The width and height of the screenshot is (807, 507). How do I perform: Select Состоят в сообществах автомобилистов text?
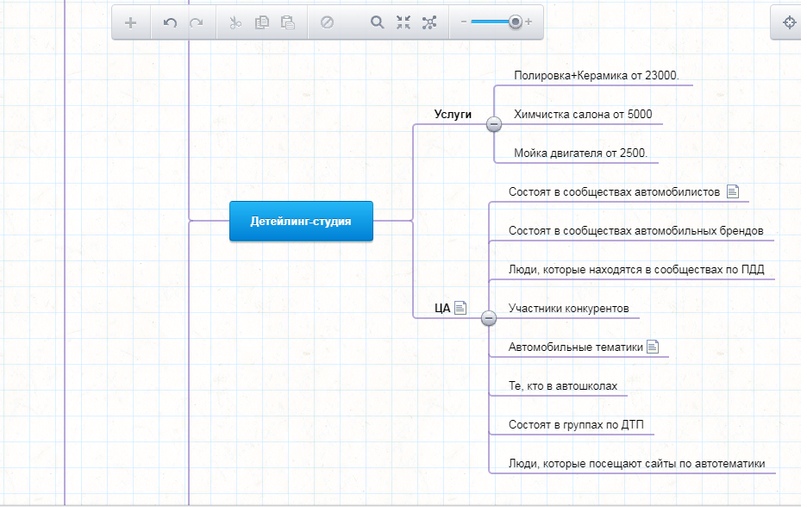tap(614, 192)
